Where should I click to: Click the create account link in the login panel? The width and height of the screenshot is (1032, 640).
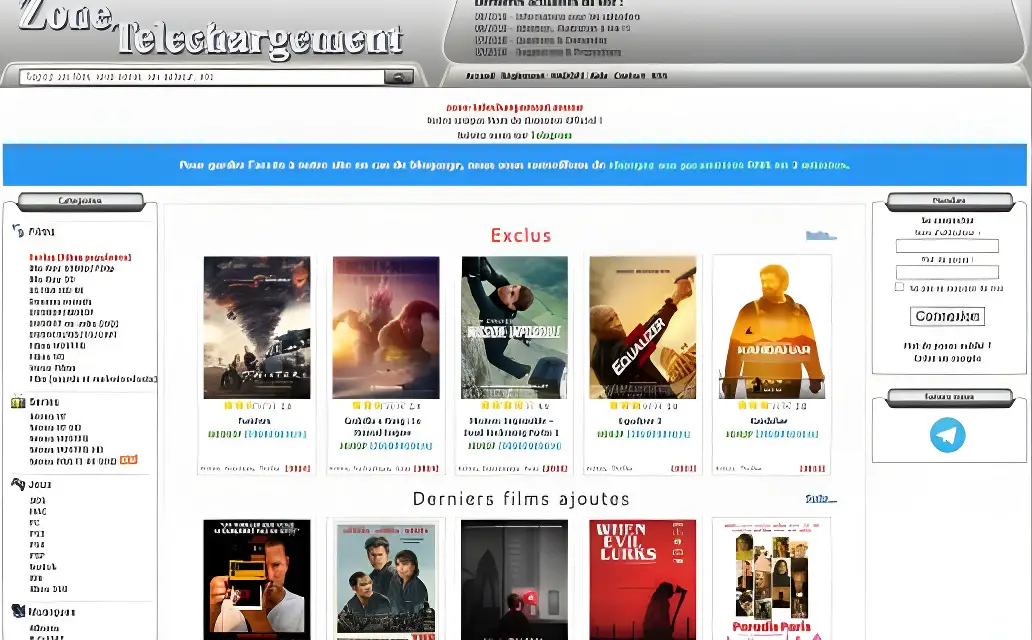(x=947, y=359)
